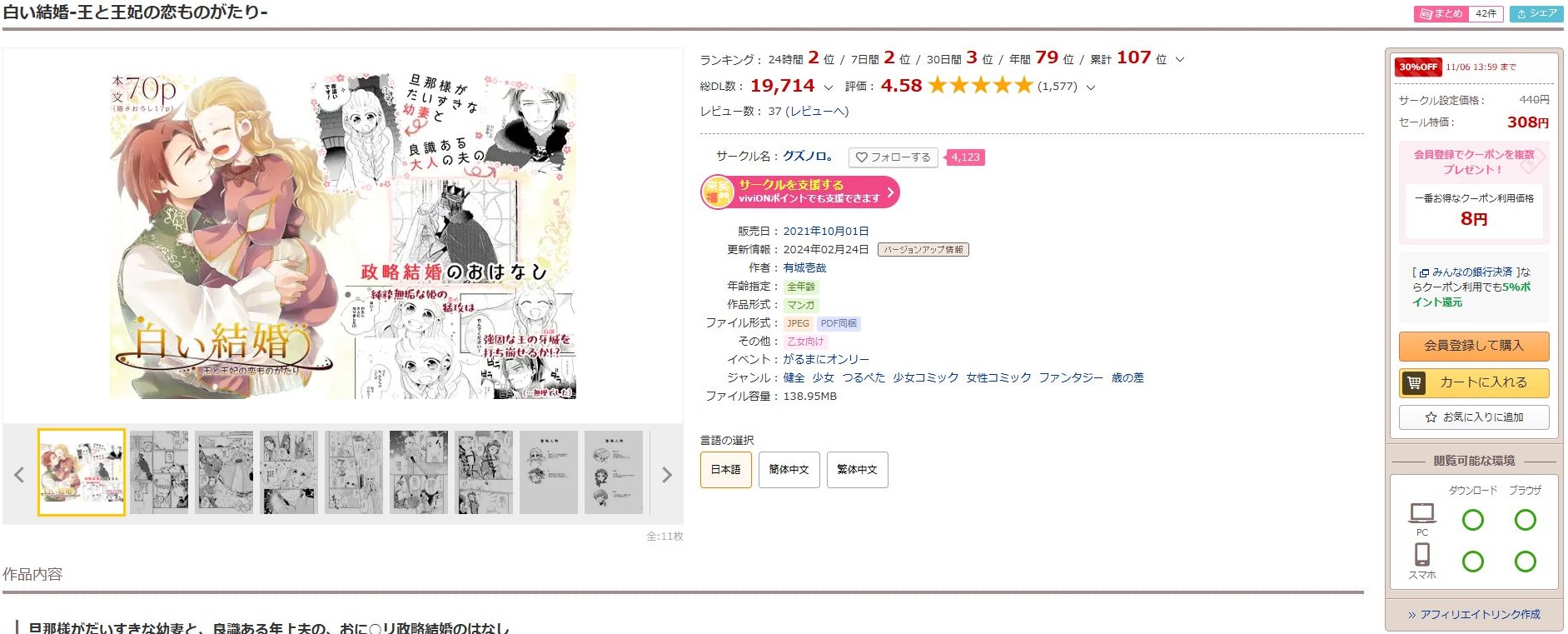The width and height of the screenshot is (1568, 634).
Task: Select 簡体中文 language option
Action: pyautogui.click(x=789, y=470)
